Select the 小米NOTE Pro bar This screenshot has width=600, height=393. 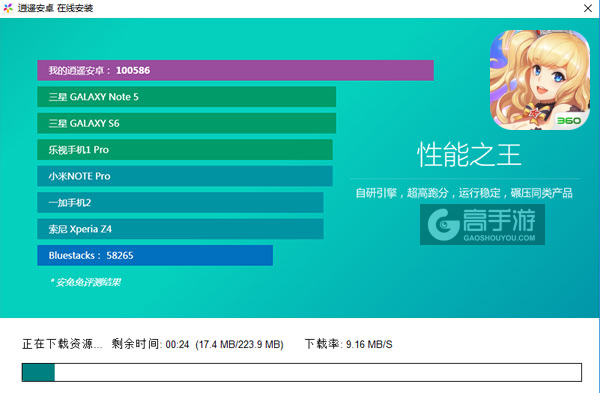(185, 176)
